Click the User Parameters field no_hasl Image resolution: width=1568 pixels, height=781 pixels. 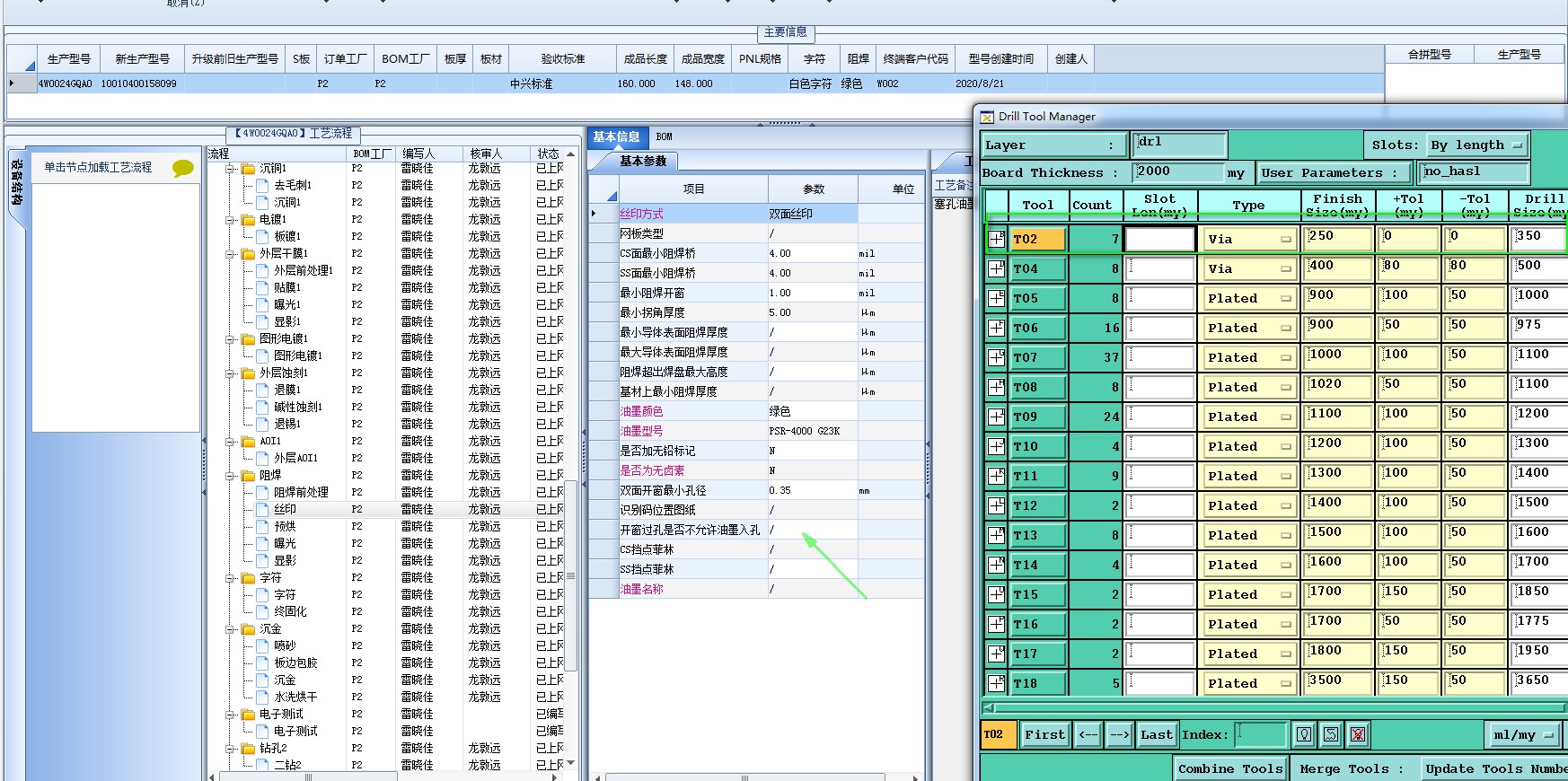pyautogui.click(x=1476, y=172)
